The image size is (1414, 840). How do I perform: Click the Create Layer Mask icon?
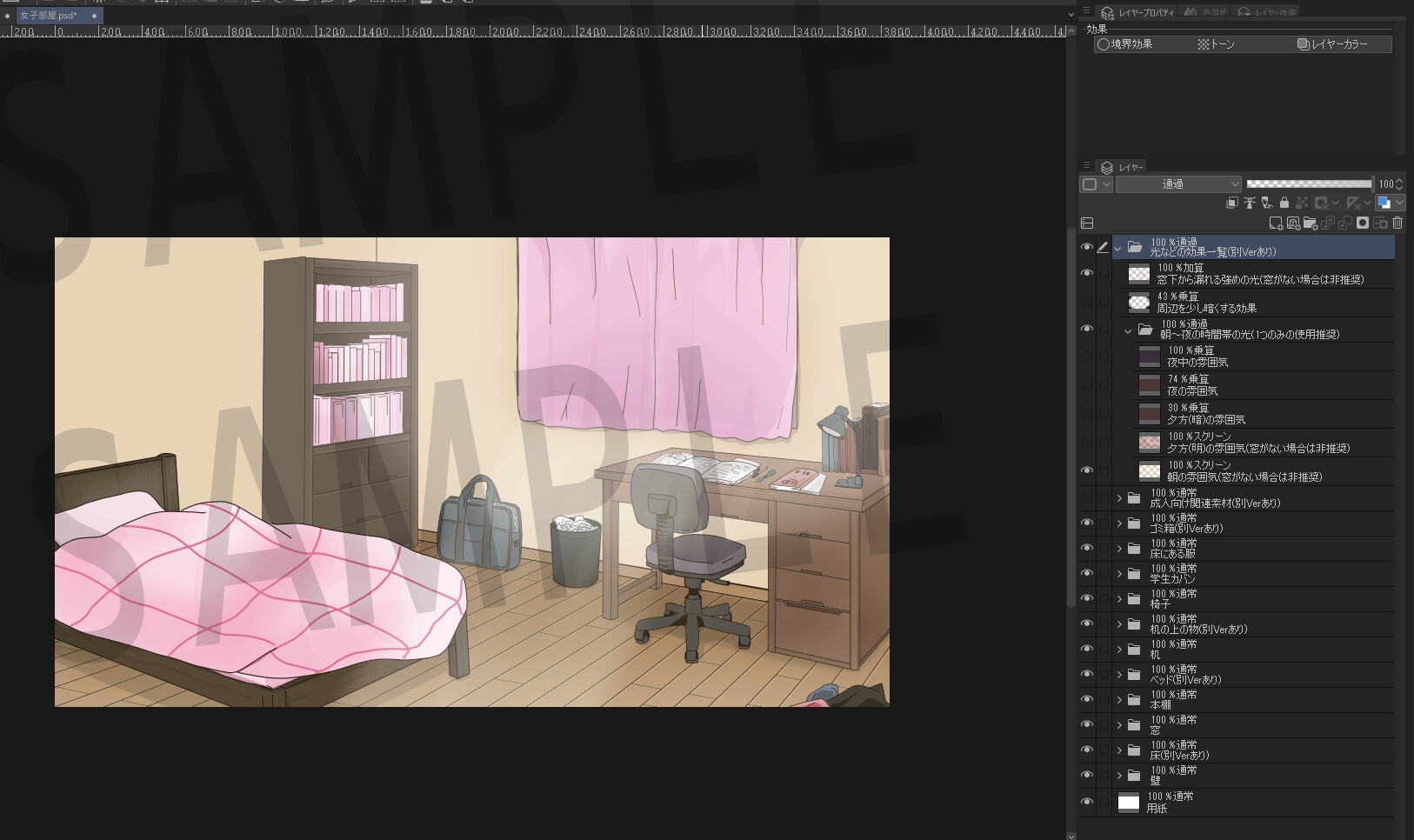(x=1363, y=223)
